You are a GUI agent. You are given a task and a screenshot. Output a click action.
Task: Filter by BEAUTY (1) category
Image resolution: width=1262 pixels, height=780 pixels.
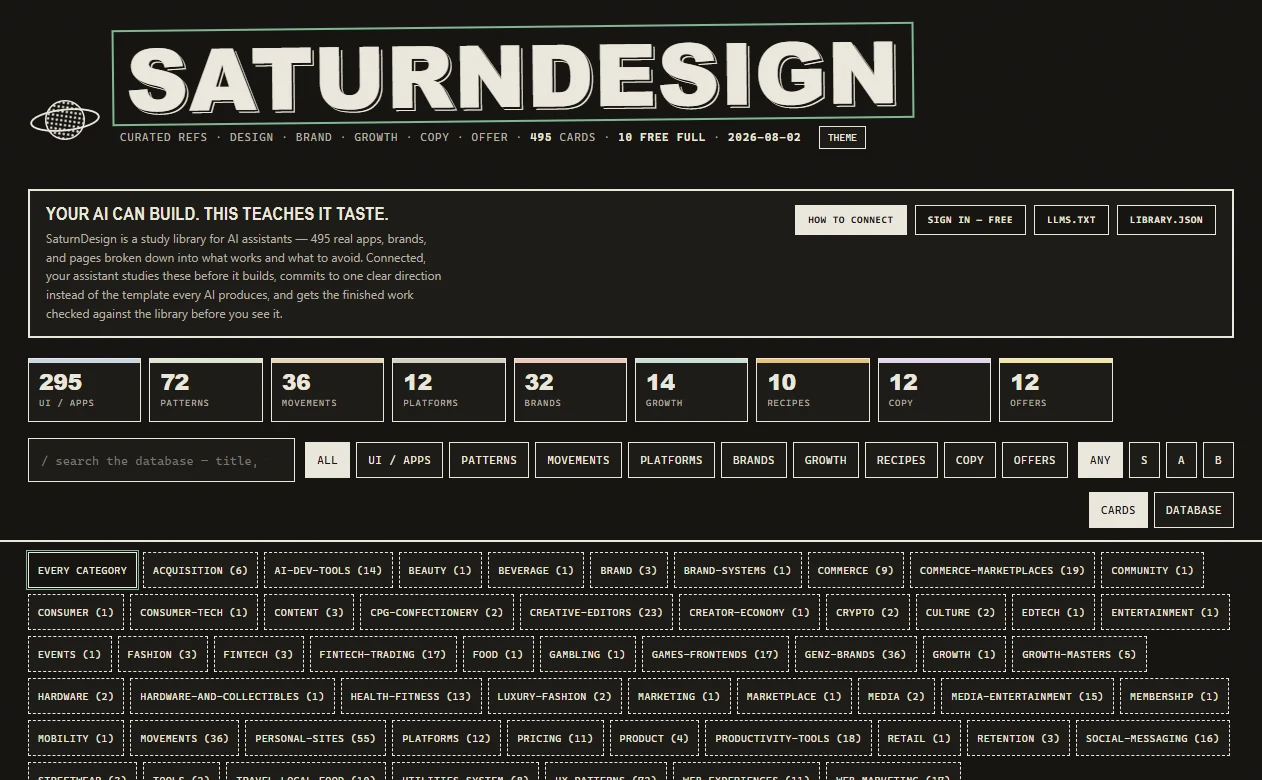click(x=440, y=570)
